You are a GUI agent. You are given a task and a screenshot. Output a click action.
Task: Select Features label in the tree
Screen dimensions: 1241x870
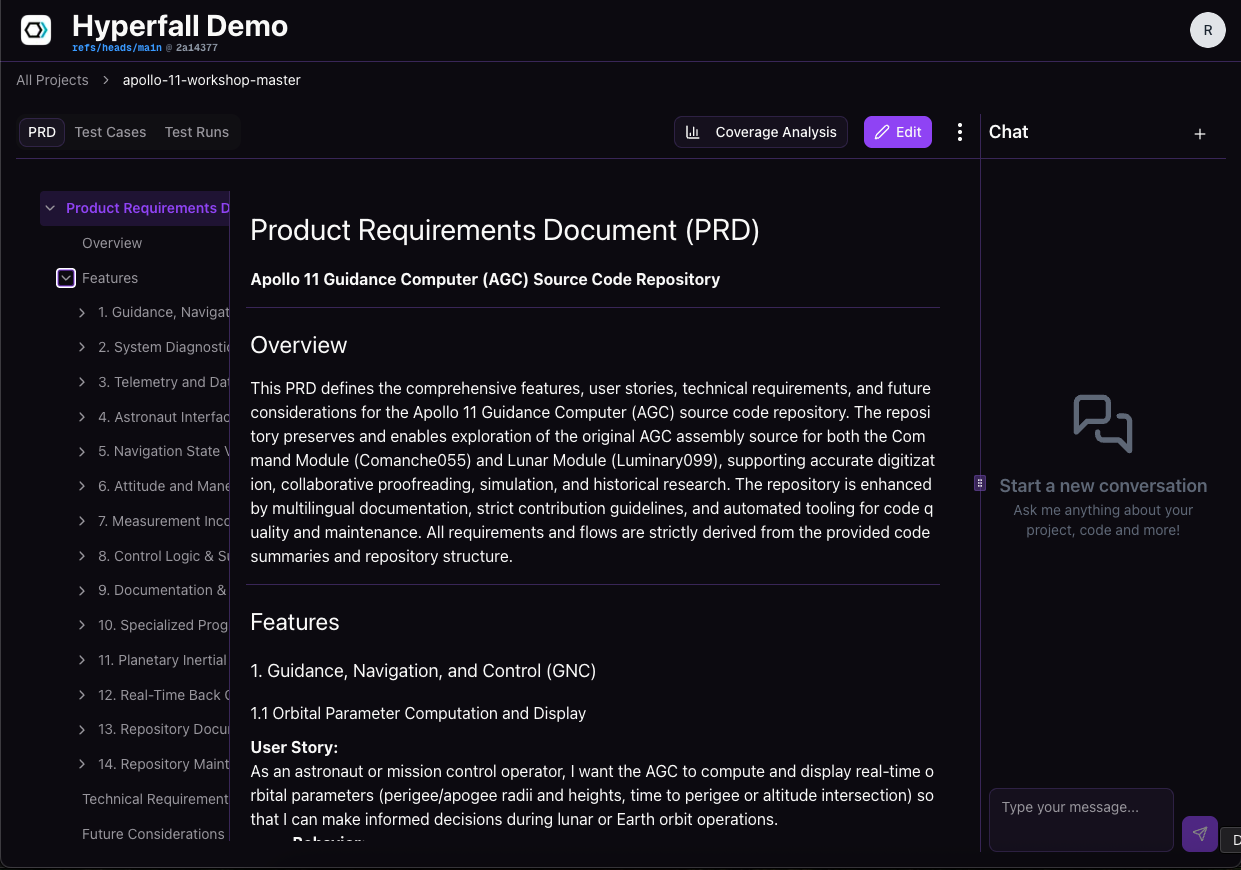(110, 278)
